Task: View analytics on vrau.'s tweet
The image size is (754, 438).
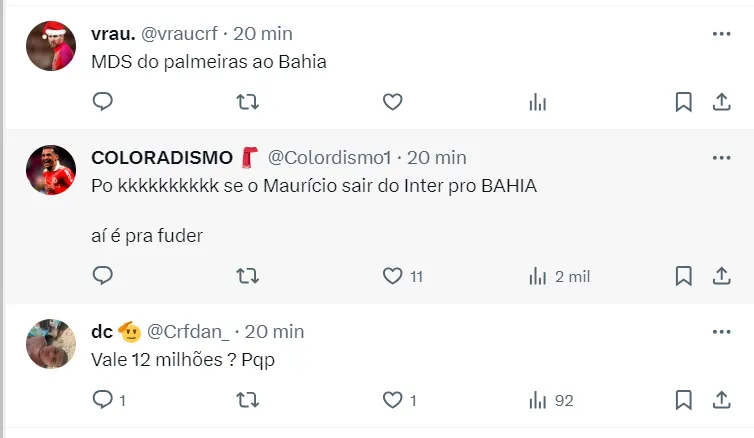Action: pyautogui.click(x=538, y=101)
